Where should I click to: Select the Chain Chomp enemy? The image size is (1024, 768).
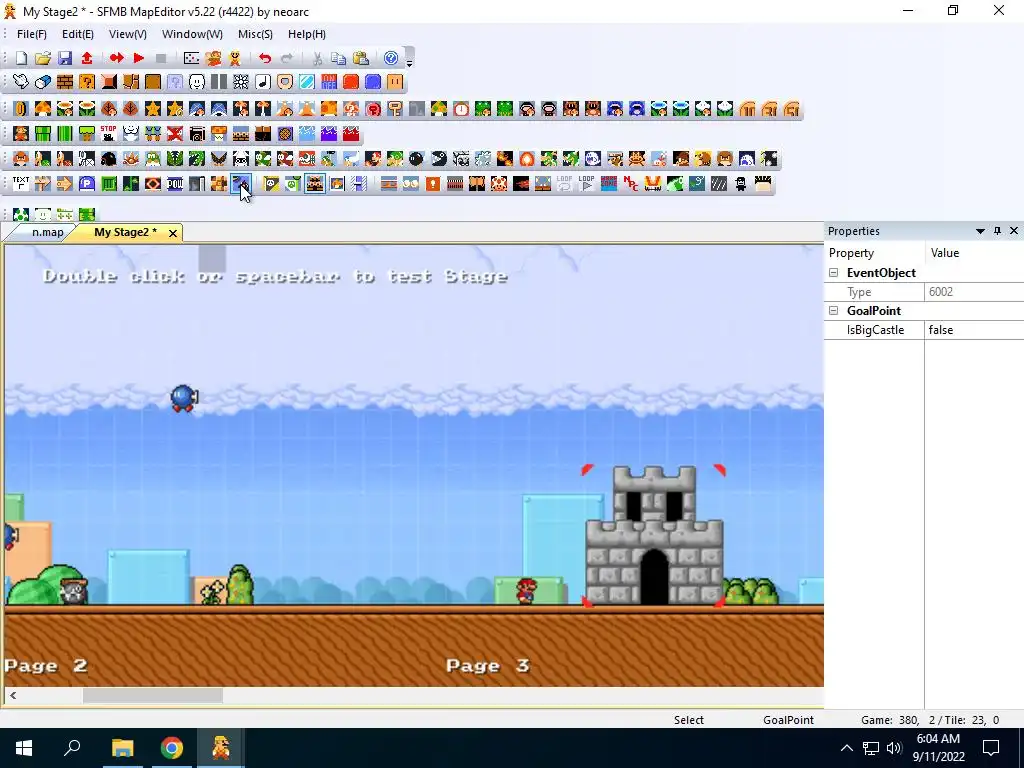click(x=439, y=159)
